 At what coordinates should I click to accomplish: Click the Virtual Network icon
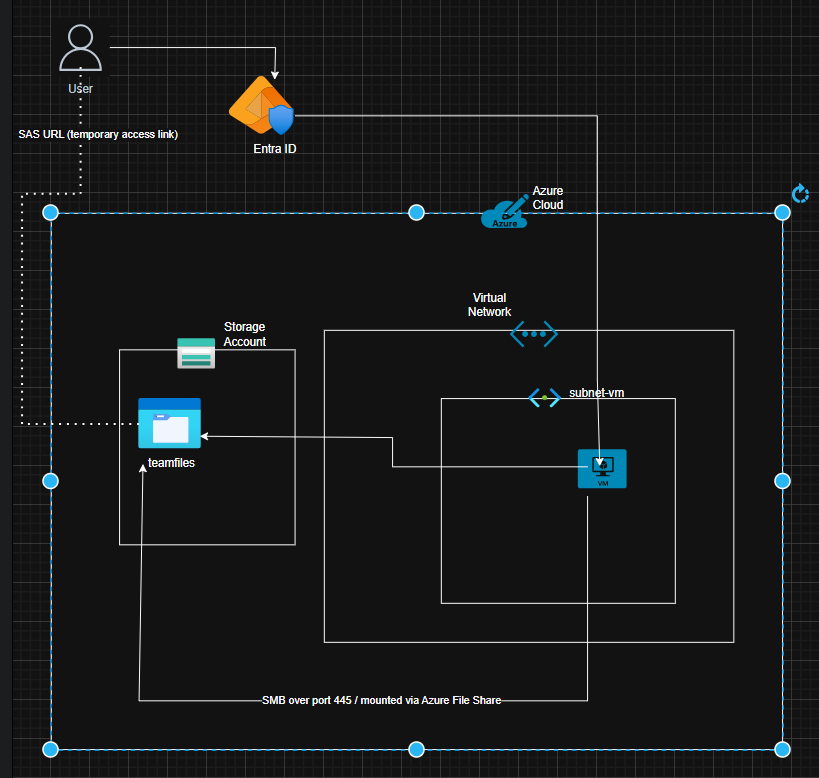[x=533, y=333]
